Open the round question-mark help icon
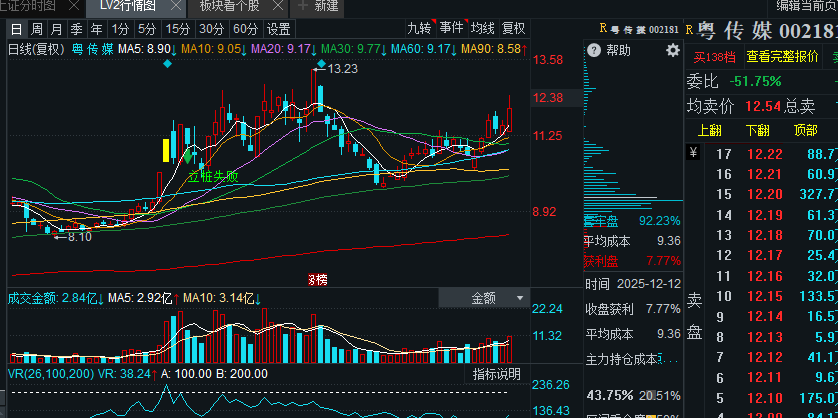The height and width of the screenshot is (418, 838). point(594,51)
